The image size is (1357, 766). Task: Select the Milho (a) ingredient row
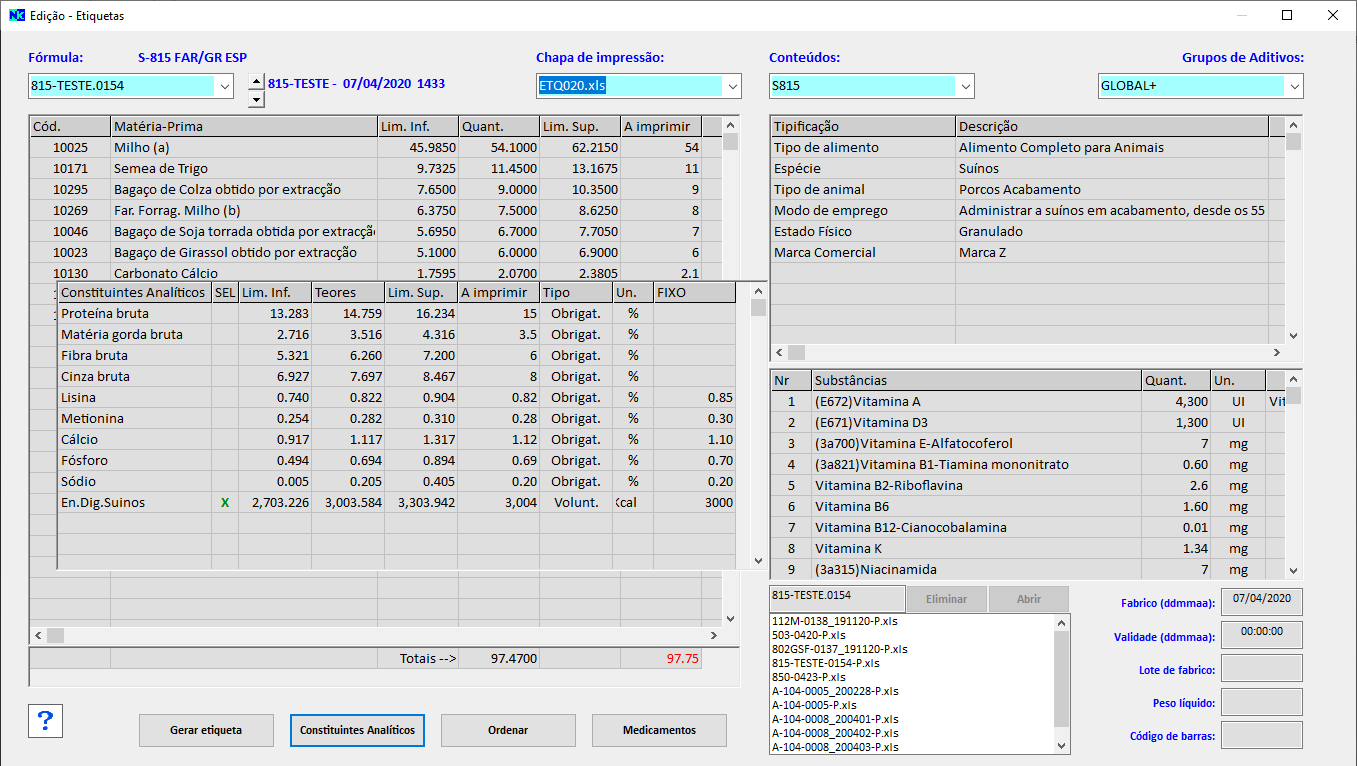(243, 148)
